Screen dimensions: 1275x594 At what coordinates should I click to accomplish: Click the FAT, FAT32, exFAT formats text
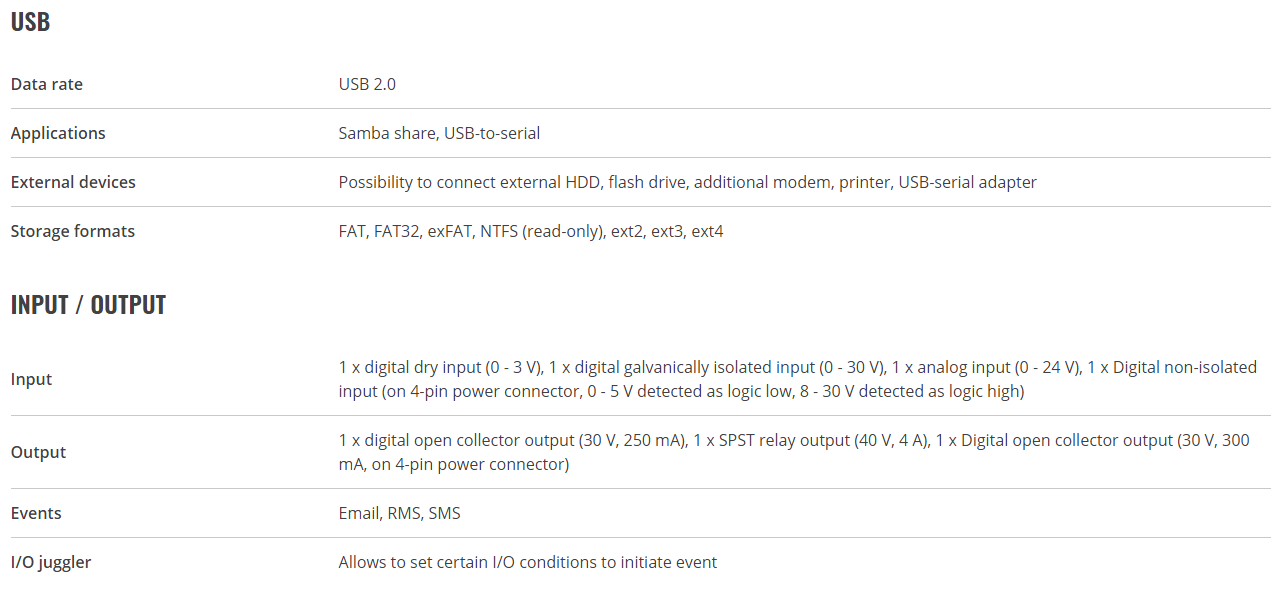point(531,231)
